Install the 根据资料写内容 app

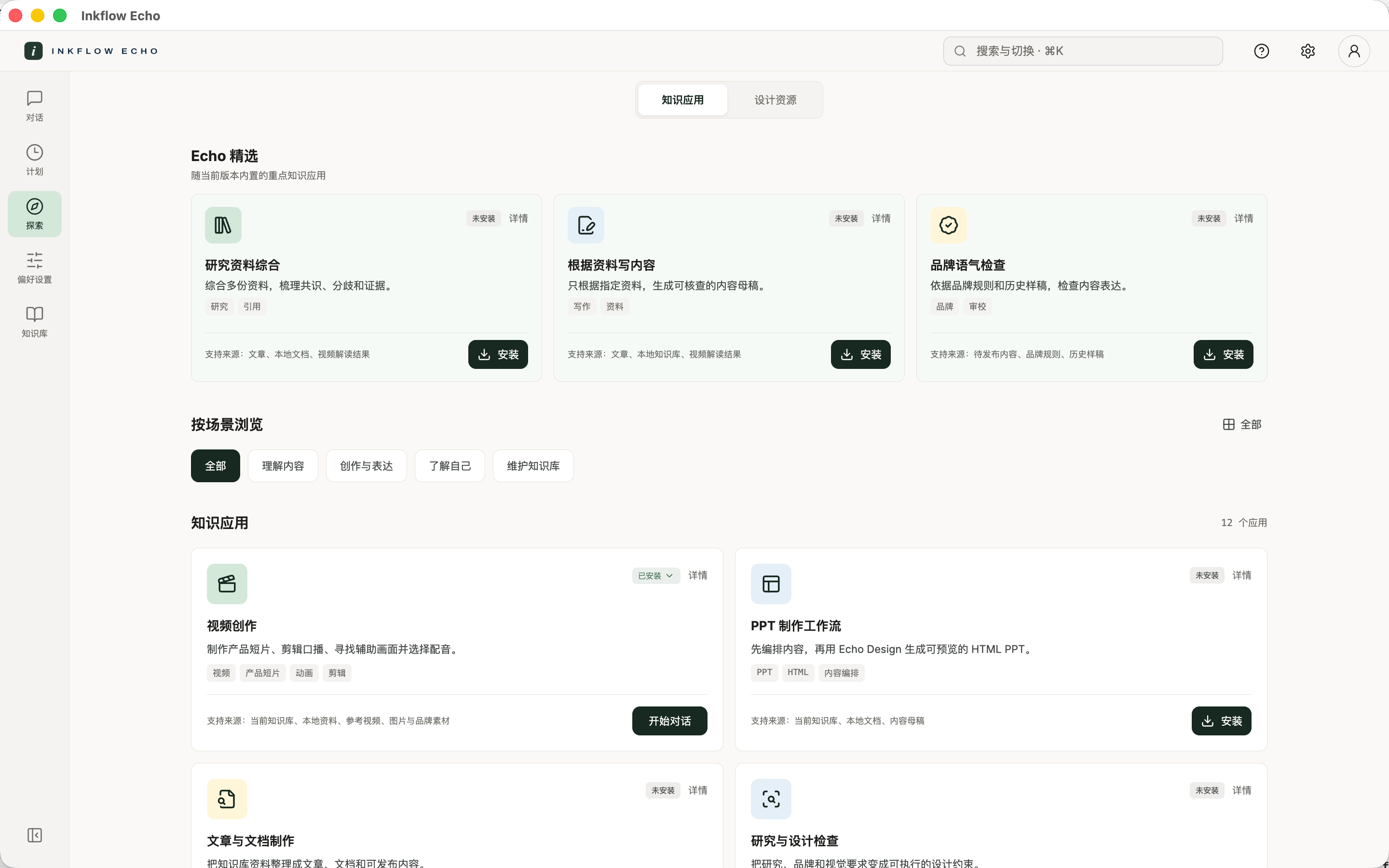click(860, 354)
